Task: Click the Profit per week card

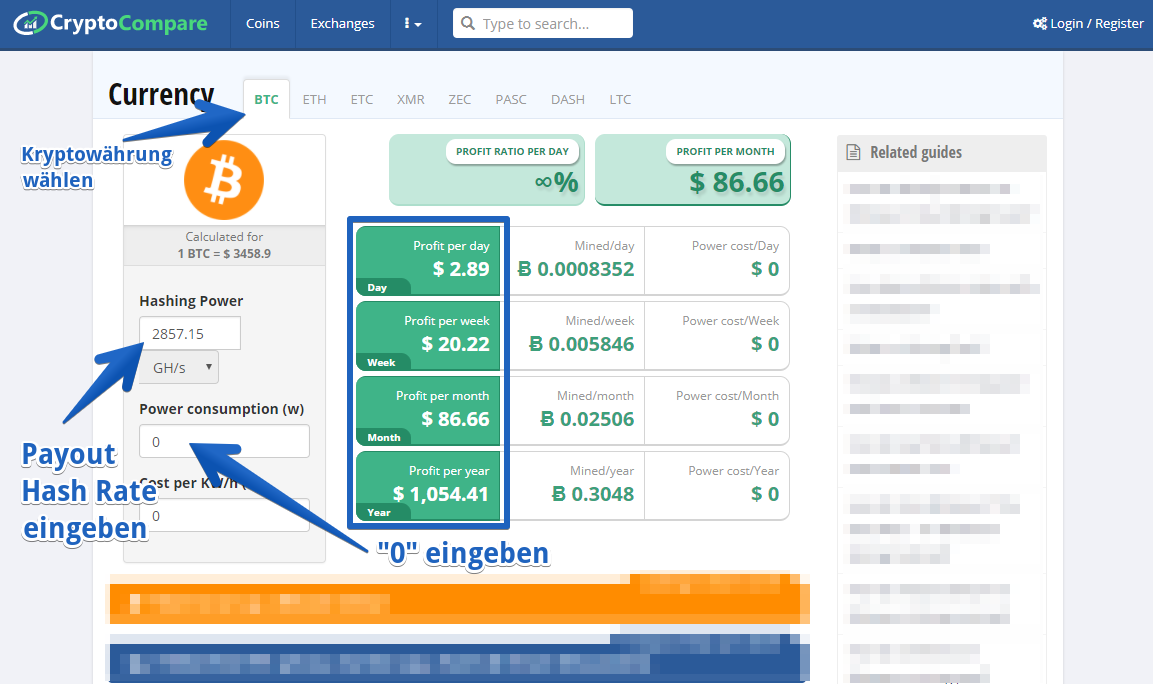Action: (x=428, y=335)
